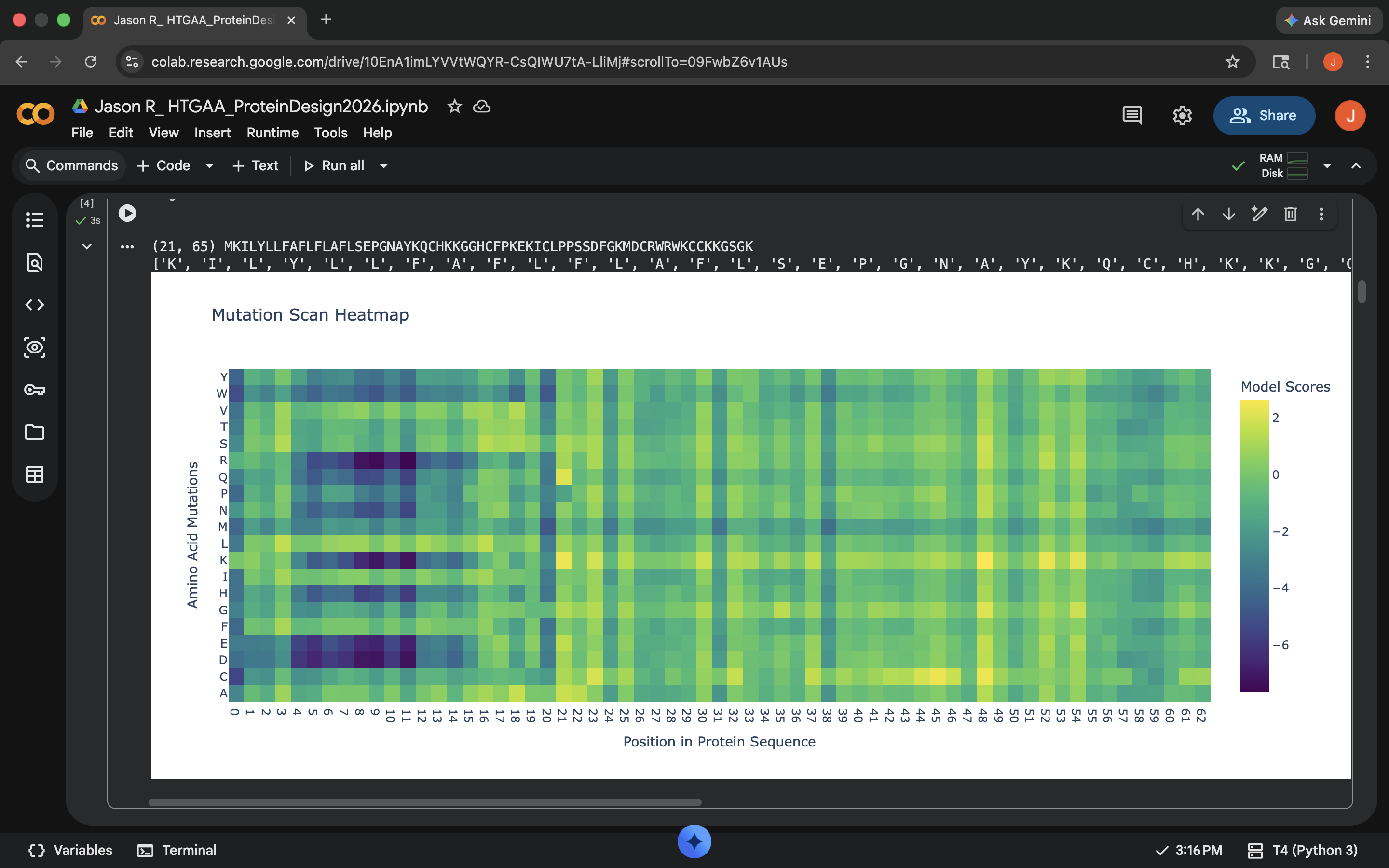Star the notebook next to its title
The image size is (1389, 868).
(x=455, y=106)
